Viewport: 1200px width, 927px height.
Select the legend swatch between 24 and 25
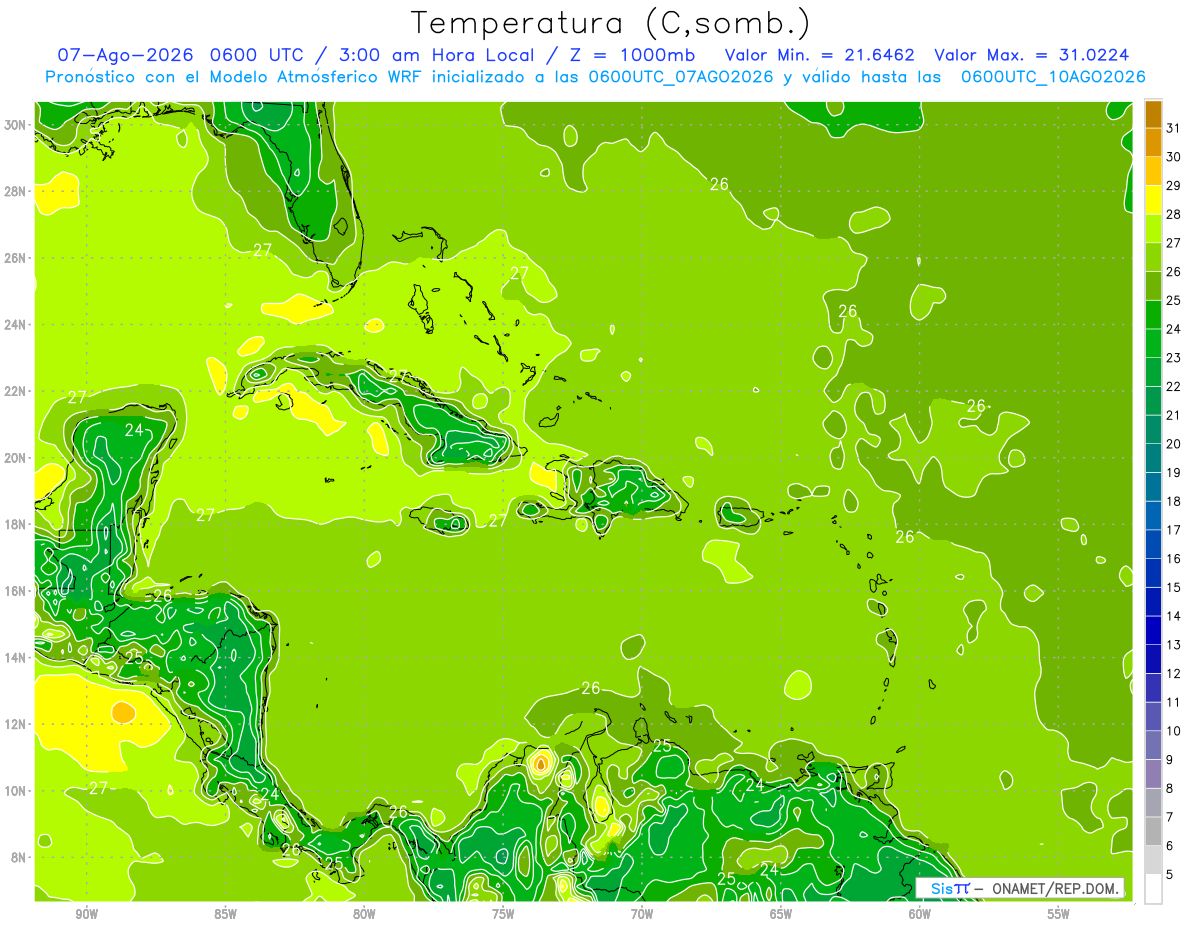click(1153, 315)
